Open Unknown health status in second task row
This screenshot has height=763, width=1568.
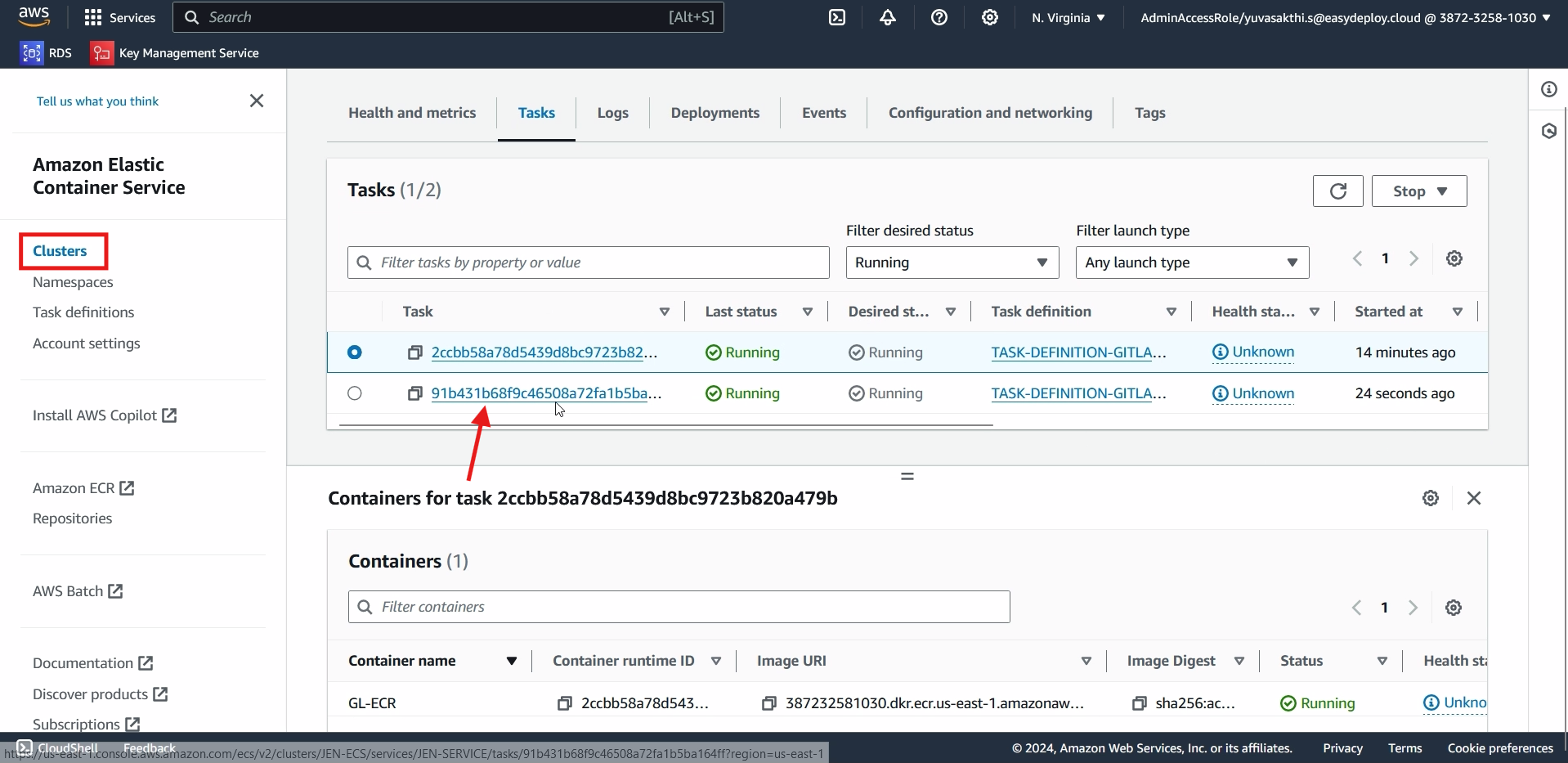[1253, 393]
